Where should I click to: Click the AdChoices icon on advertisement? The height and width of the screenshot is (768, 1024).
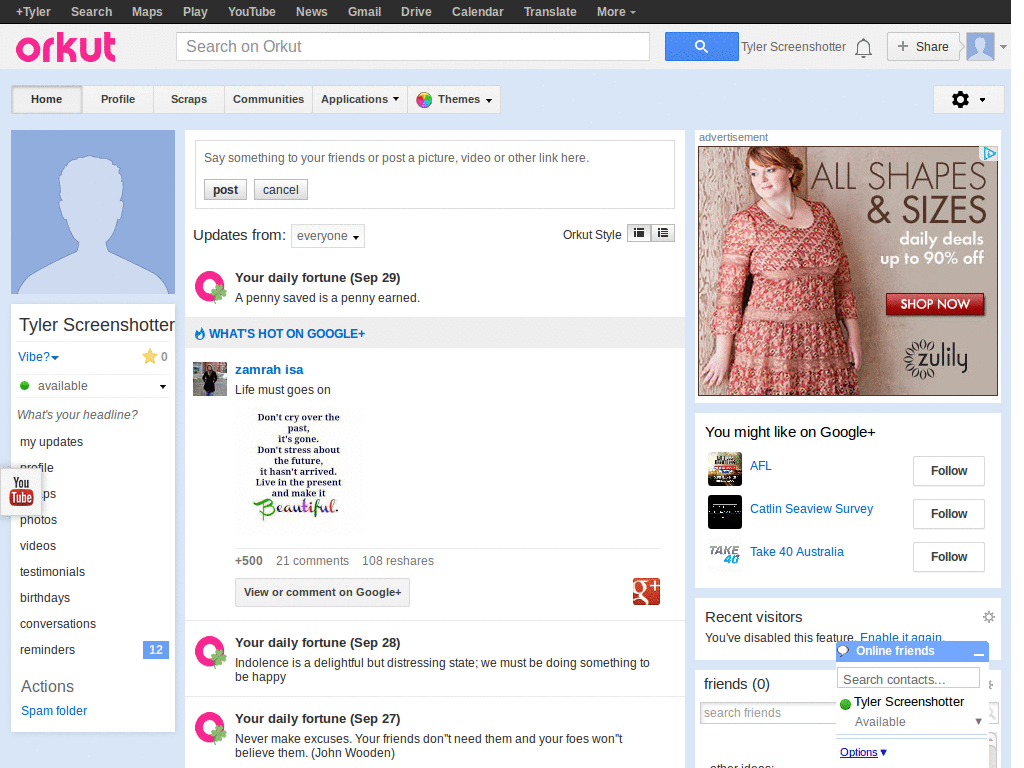(x=990, y=153)
